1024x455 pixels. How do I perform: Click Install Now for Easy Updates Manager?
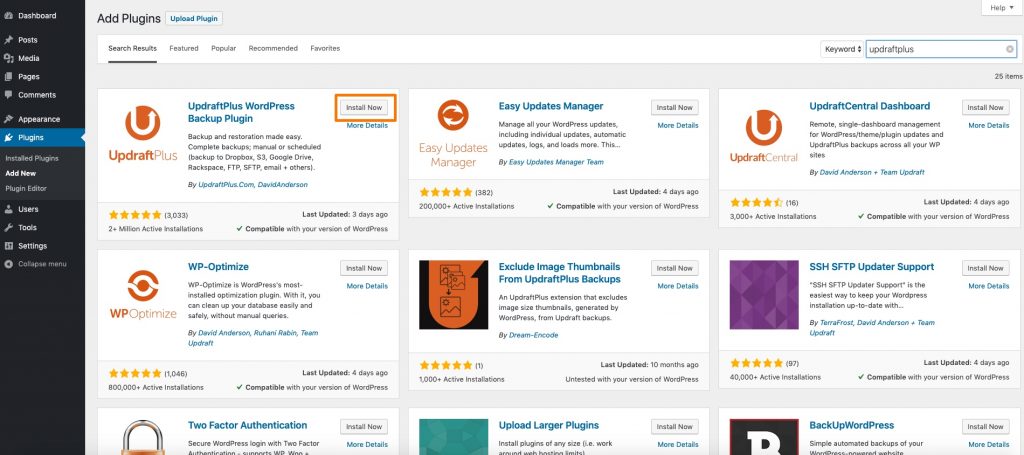coord(675,108)
